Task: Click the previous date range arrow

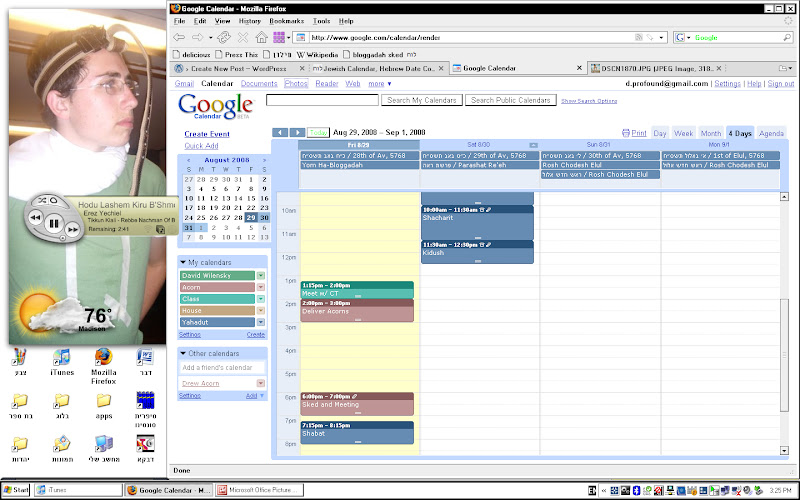Action: tap(280, 133)
